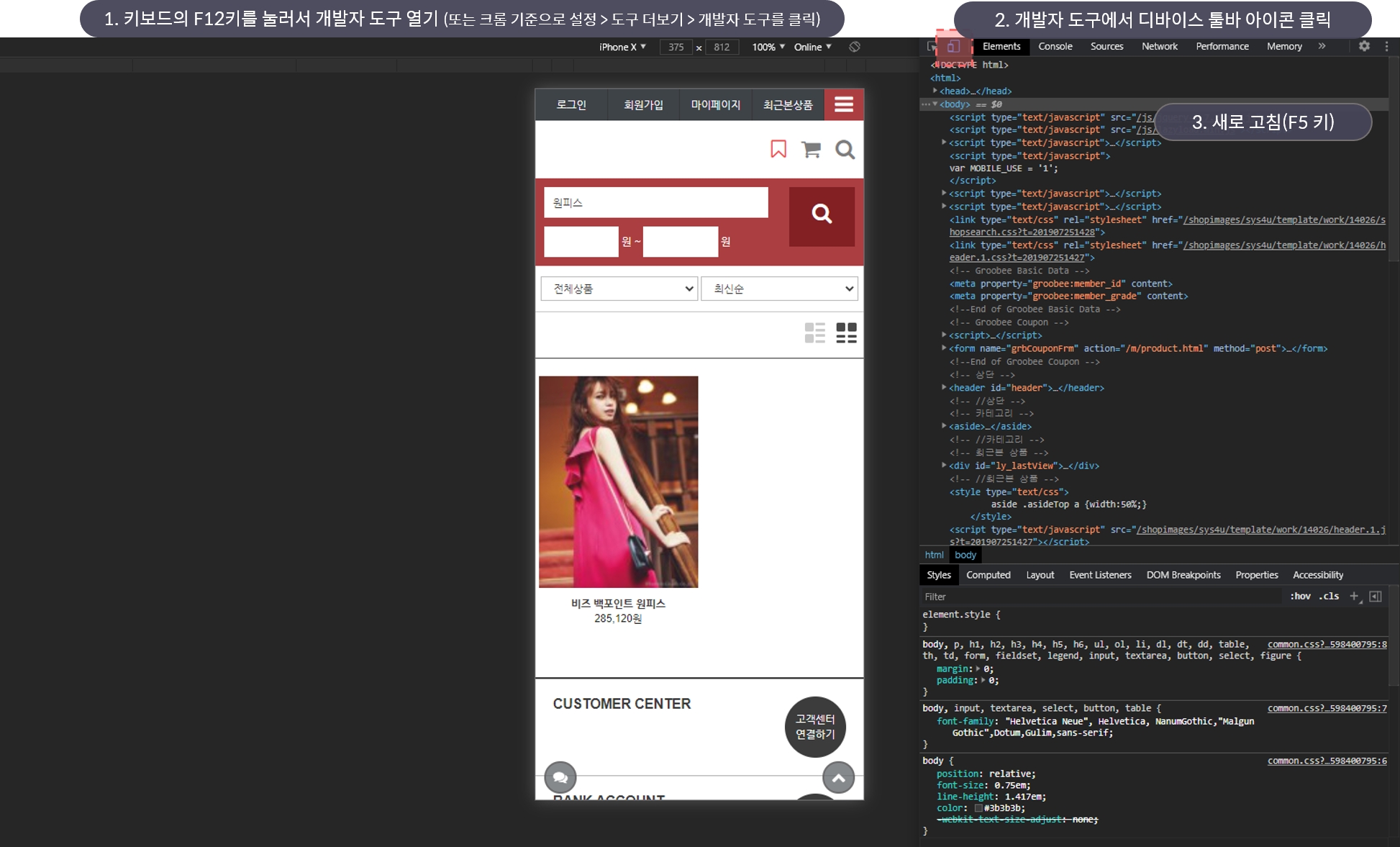Click the scroll-to-top arrow button
This screenshot has height=847, width=1400.
tap(838, 777)
